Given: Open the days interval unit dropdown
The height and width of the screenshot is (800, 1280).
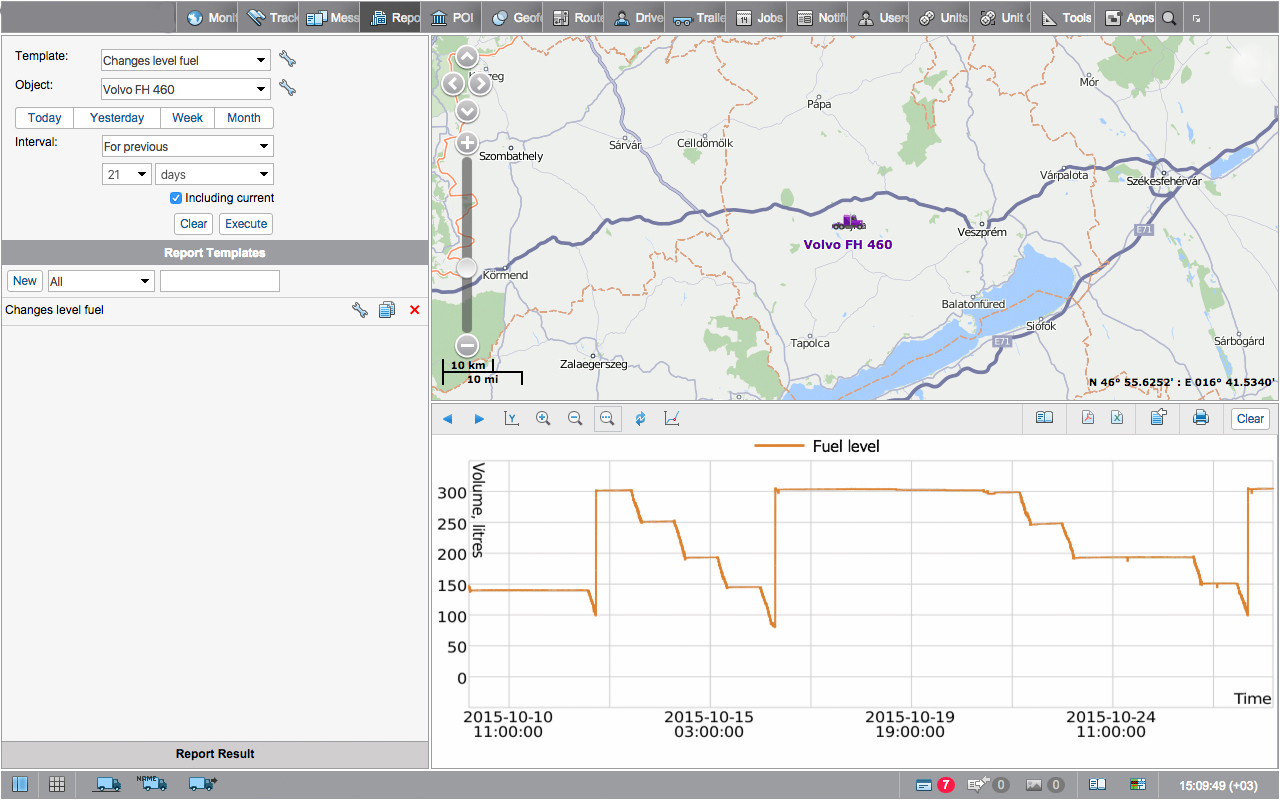Looking at the screenshot, I should pos(214,174).
